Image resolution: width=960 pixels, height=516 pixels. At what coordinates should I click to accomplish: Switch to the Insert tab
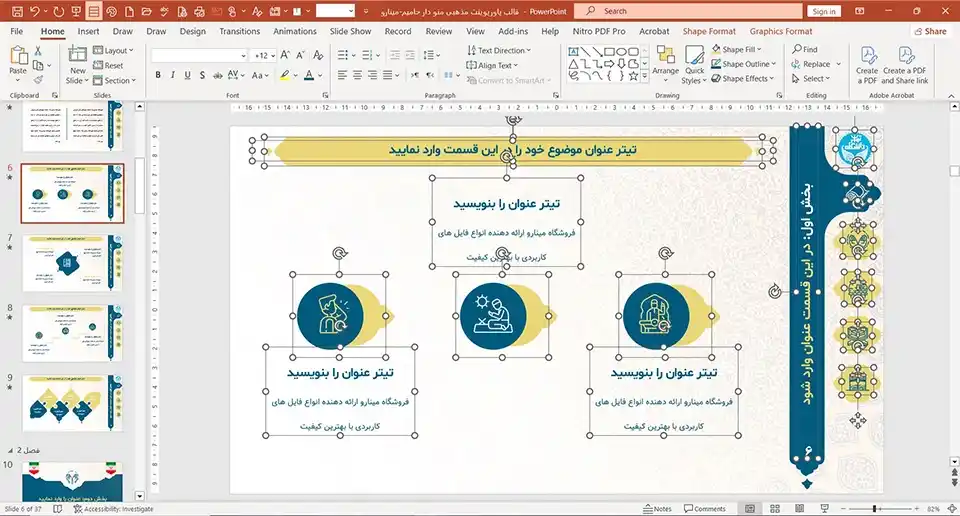pyautogui.click(x=88, y=31)
